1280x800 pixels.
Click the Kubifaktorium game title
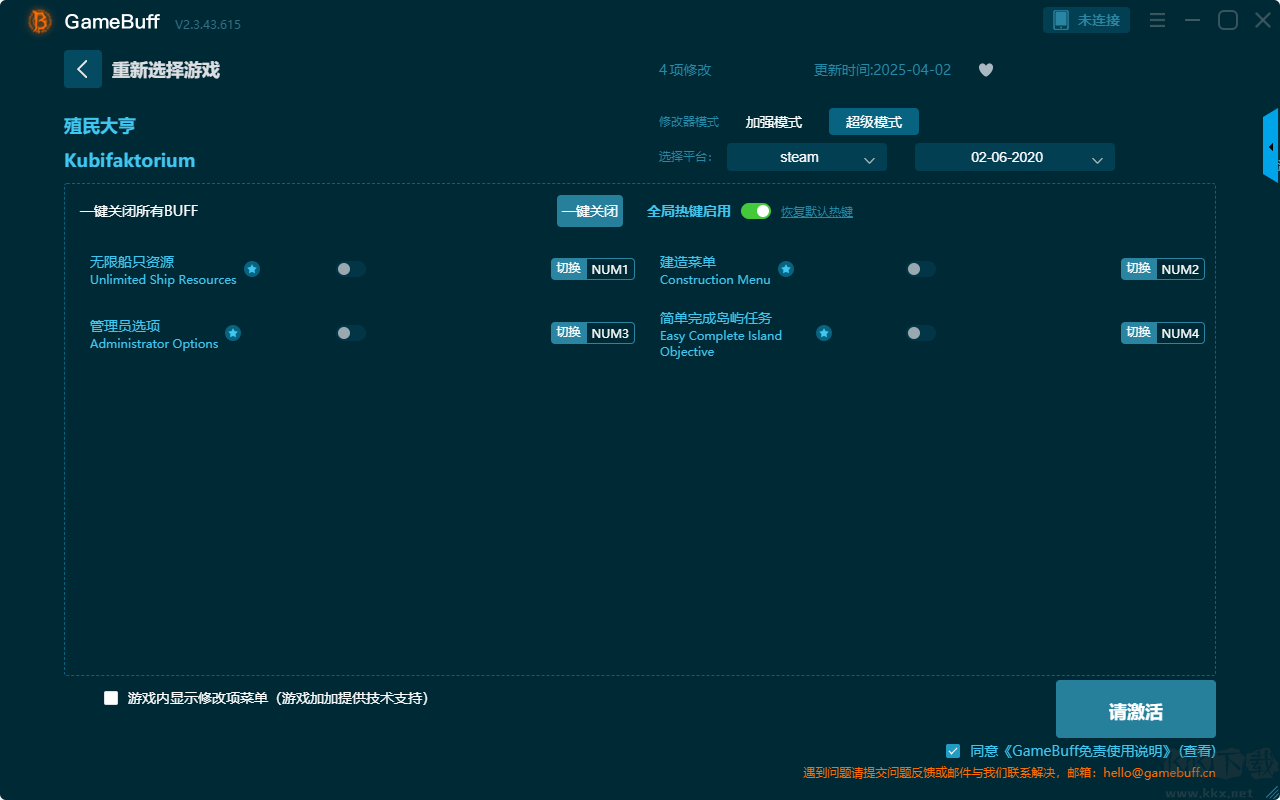(130, 160)
